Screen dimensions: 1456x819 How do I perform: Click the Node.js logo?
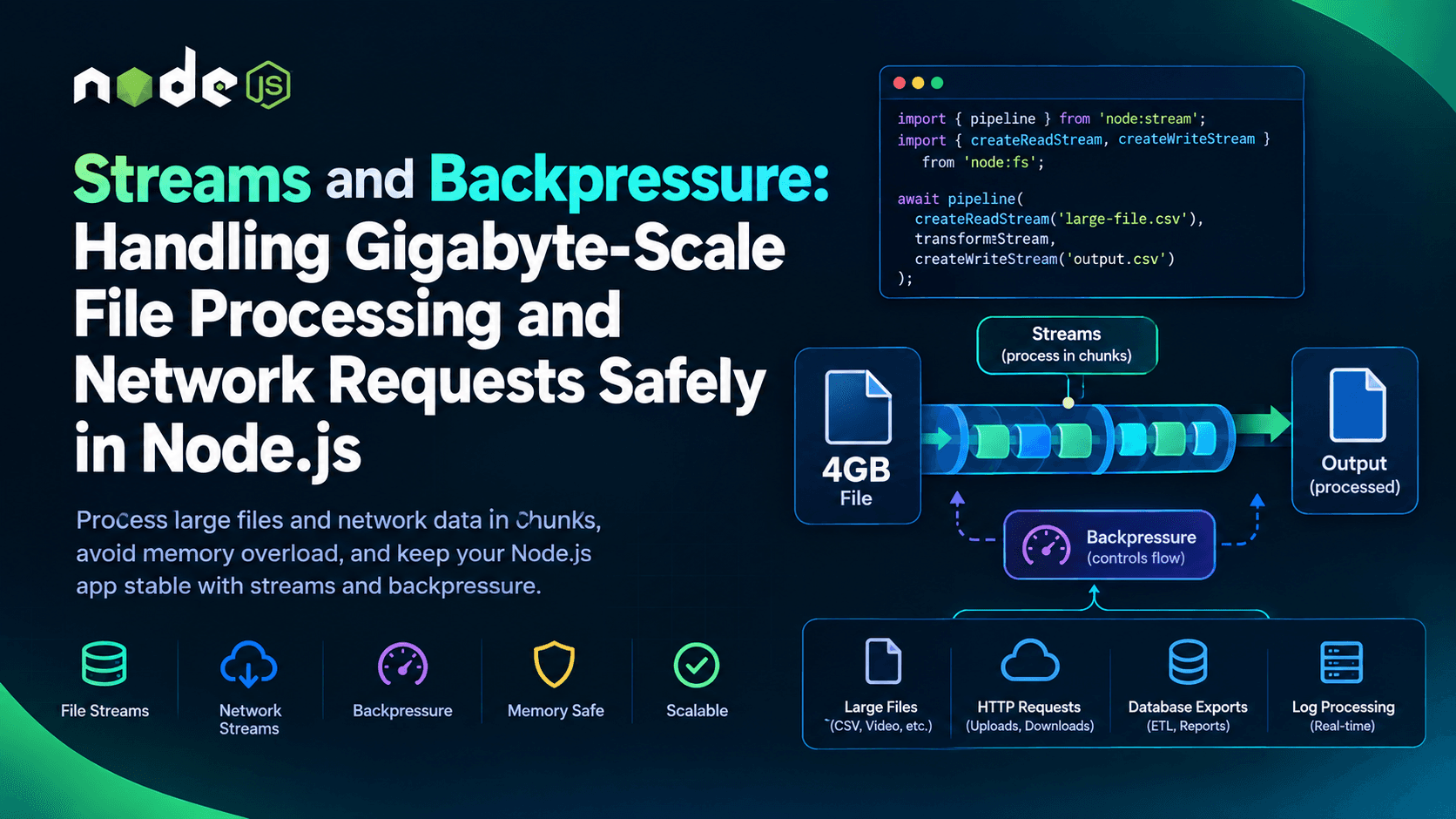coord(182,78)
